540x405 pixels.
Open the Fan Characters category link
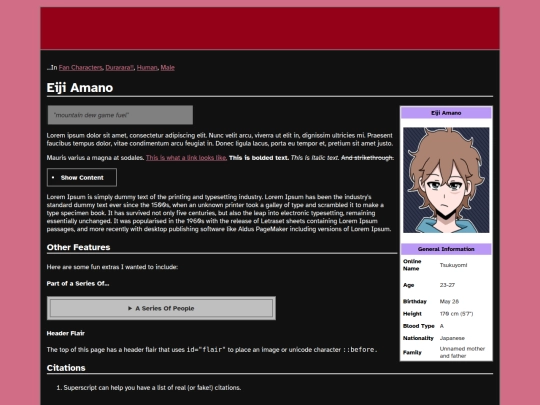coord(81,68)
